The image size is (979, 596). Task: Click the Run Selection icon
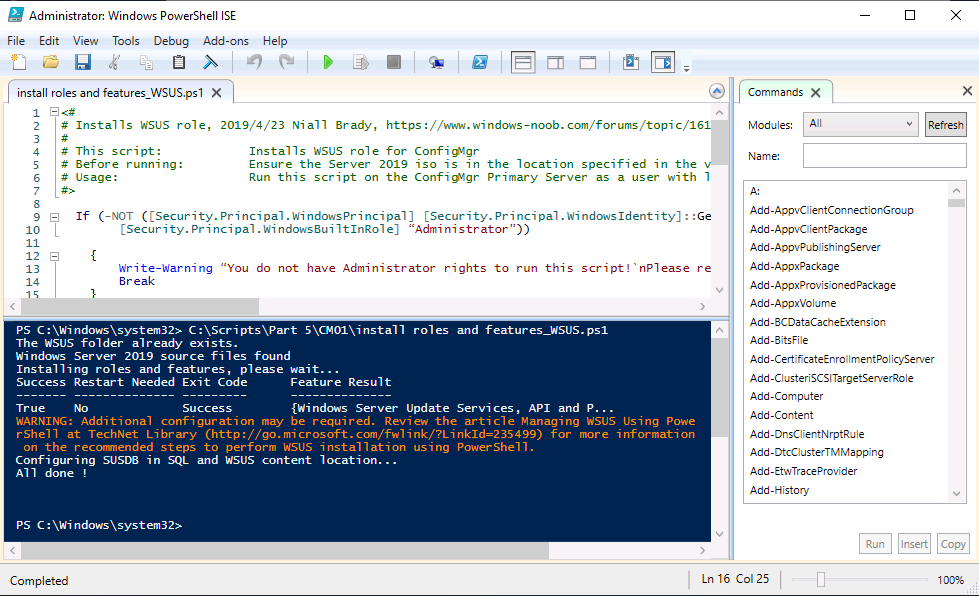tap(360, 62)
